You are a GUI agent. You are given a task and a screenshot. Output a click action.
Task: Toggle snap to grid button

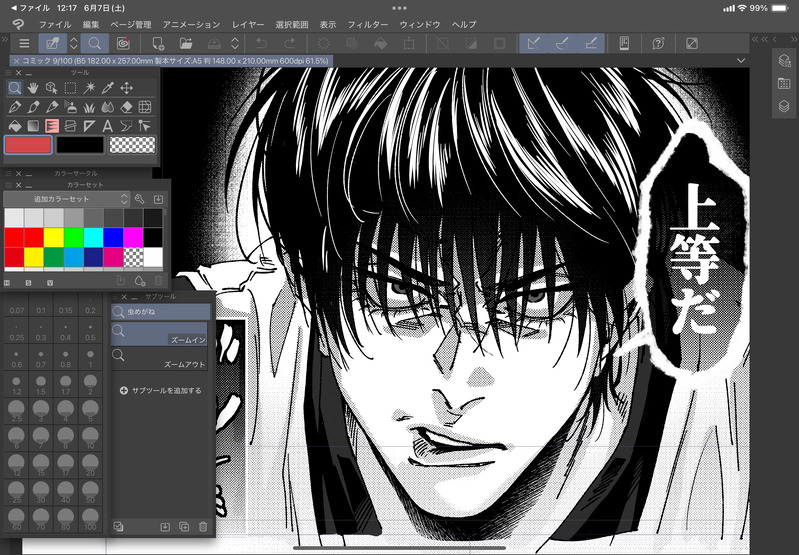click(x=590, y=43)
